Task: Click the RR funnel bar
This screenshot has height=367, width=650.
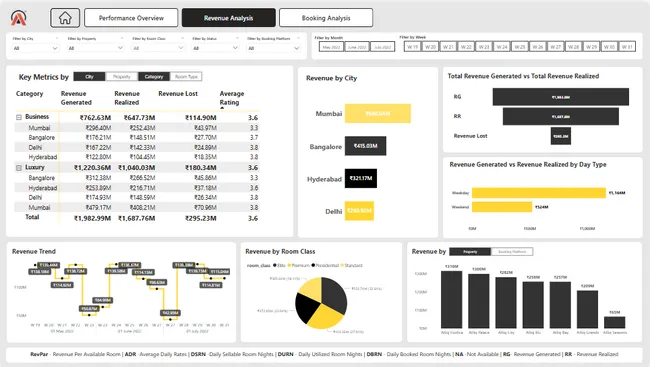Action: pyautogui.click(x=560, y=117)
